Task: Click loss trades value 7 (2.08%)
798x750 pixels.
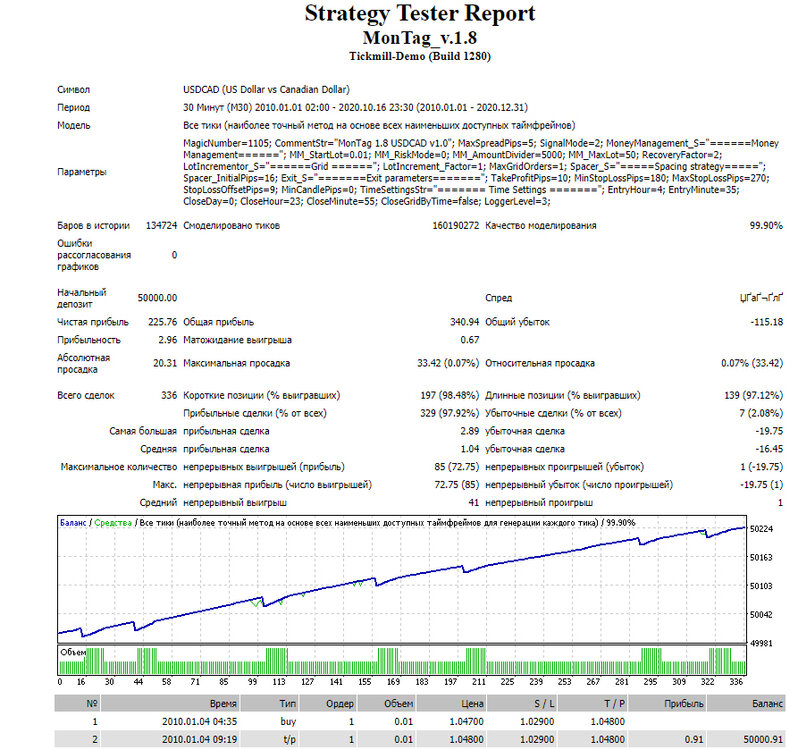Action: [761, 413]
